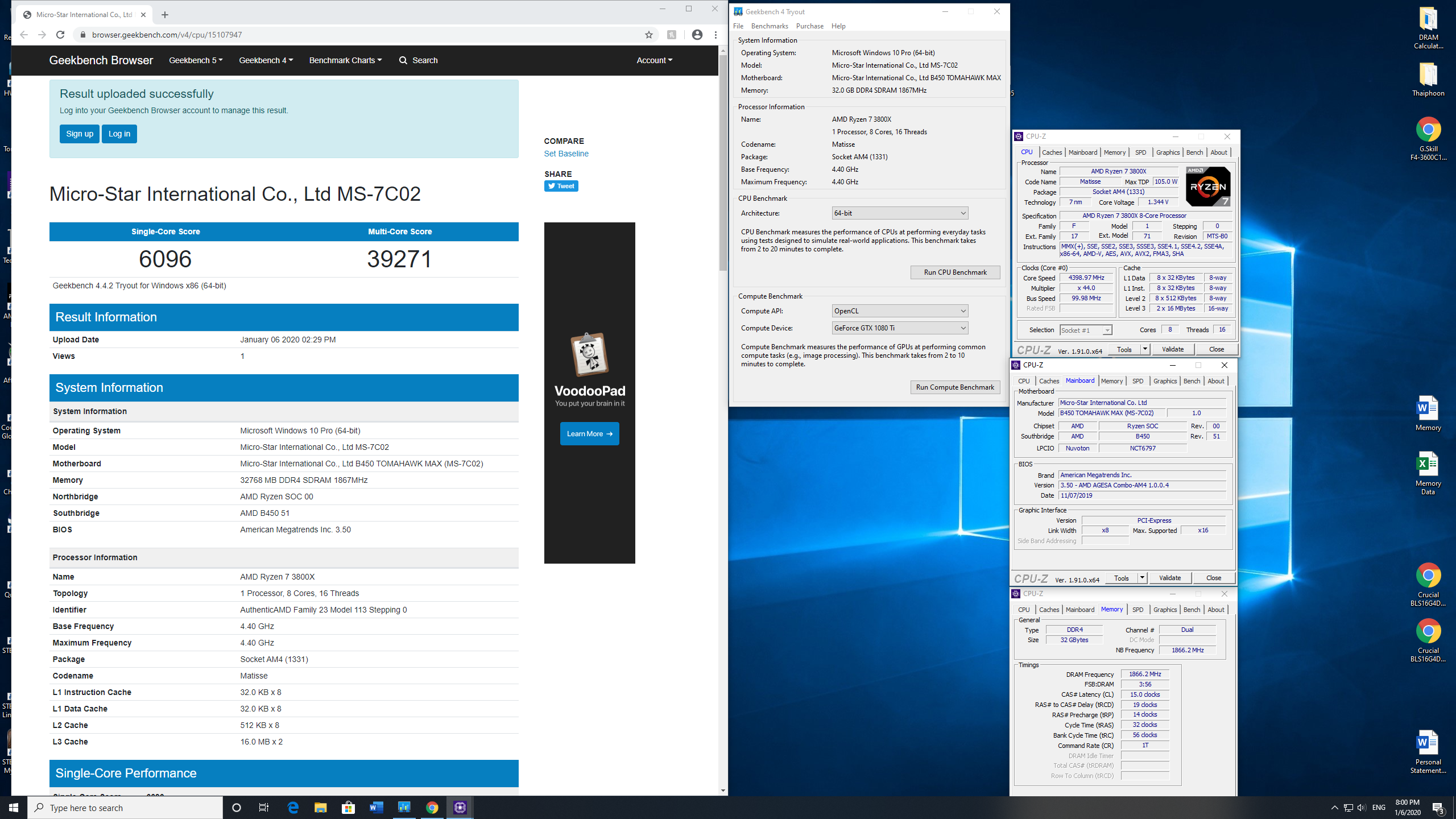Open the Architecture 64-bit combo box
The image size is (1456, 819).
(x=900, y=213)
